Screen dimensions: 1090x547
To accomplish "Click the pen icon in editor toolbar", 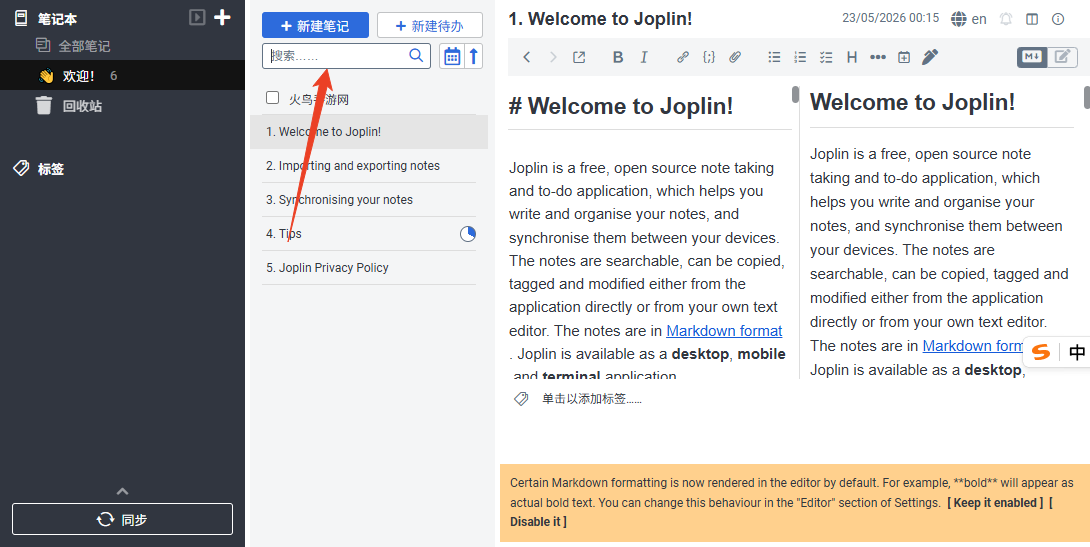I will (x=930, y=58).
